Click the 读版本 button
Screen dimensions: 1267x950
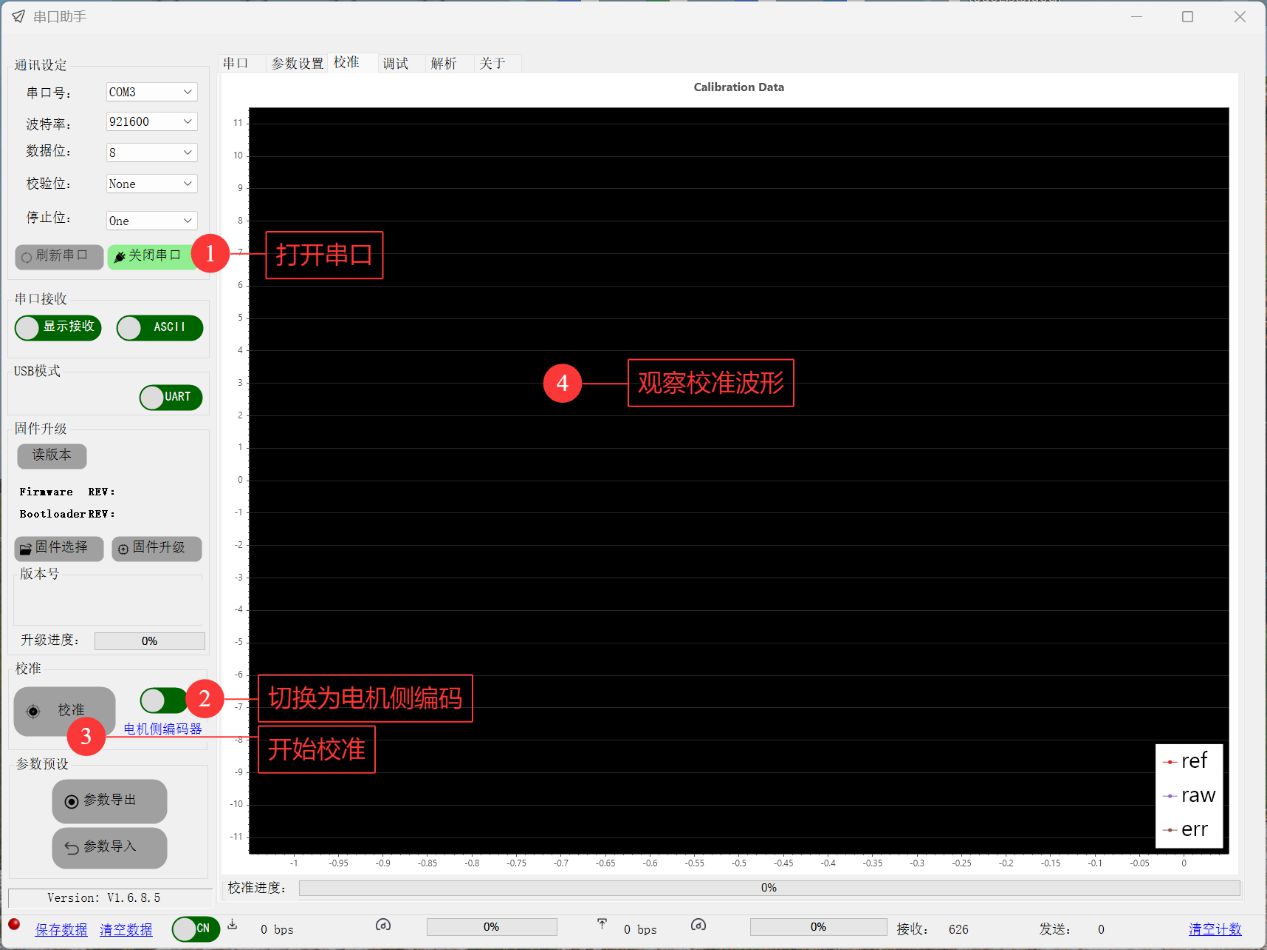[52, 455]
